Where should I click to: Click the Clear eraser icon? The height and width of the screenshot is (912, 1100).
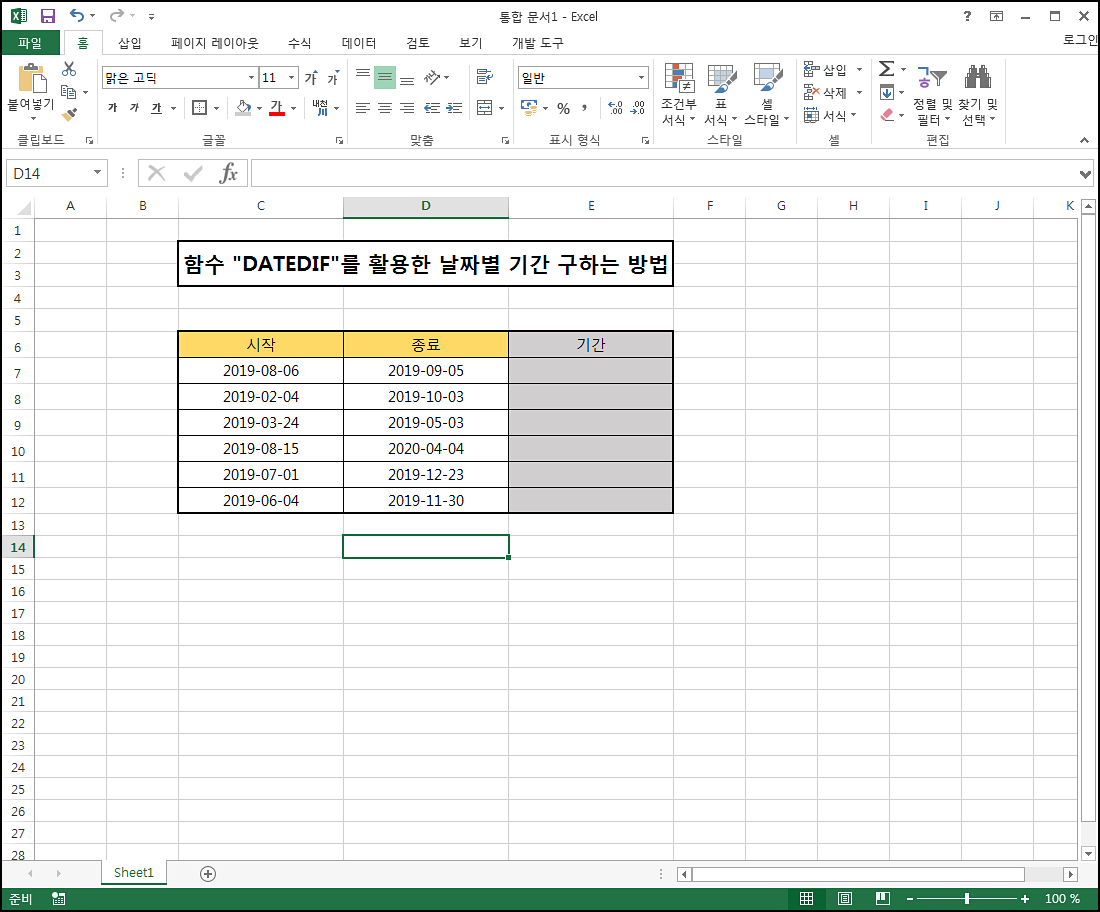point(887,114)
